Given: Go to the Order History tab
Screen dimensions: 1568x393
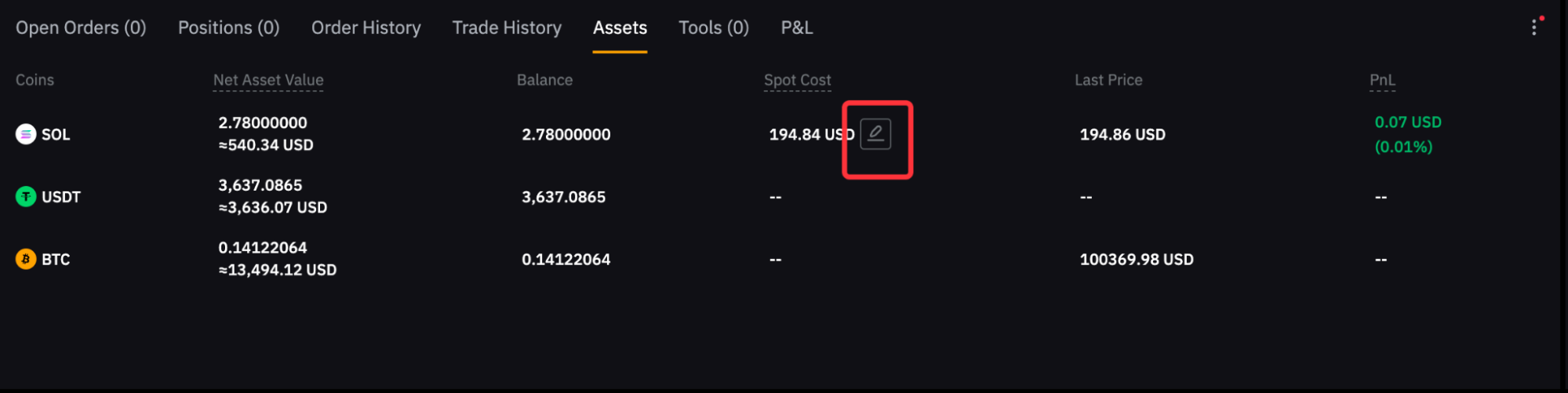Looking at the screenshot, I should point(366,27).
